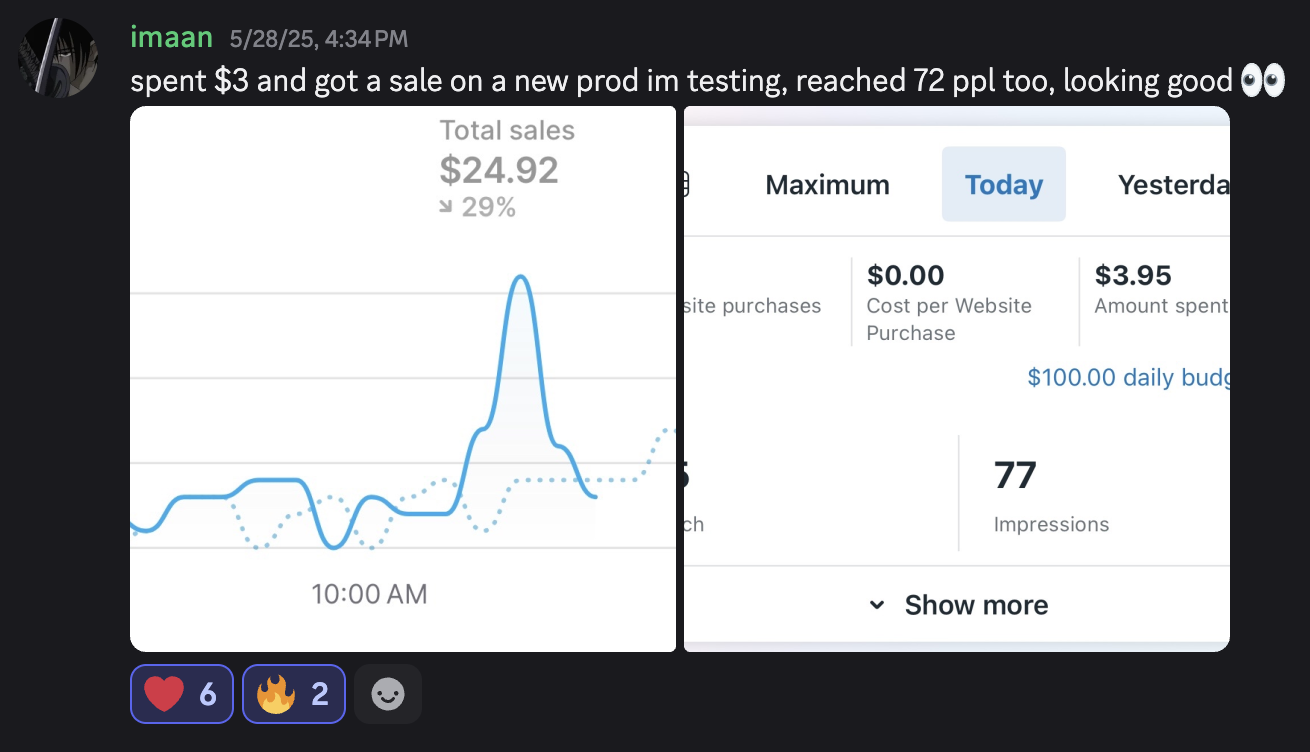Screen dimensions: 1310x752
Task: Click the message timestamp 5/28/25, 4:34 PM
Action: click(318, 39)
